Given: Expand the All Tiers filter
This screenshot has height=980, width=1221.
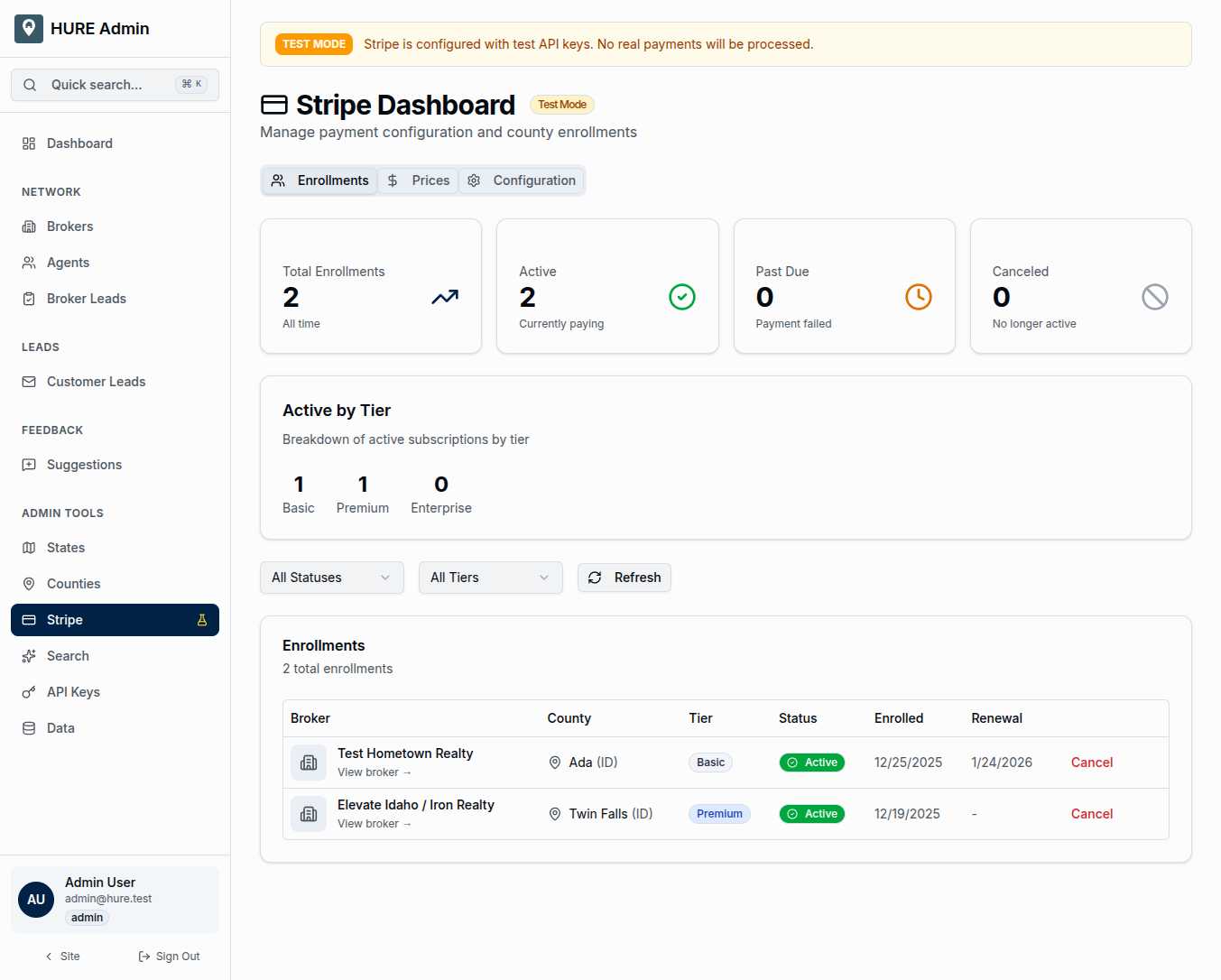Looking at the screenshot, I should coord(490,578).
